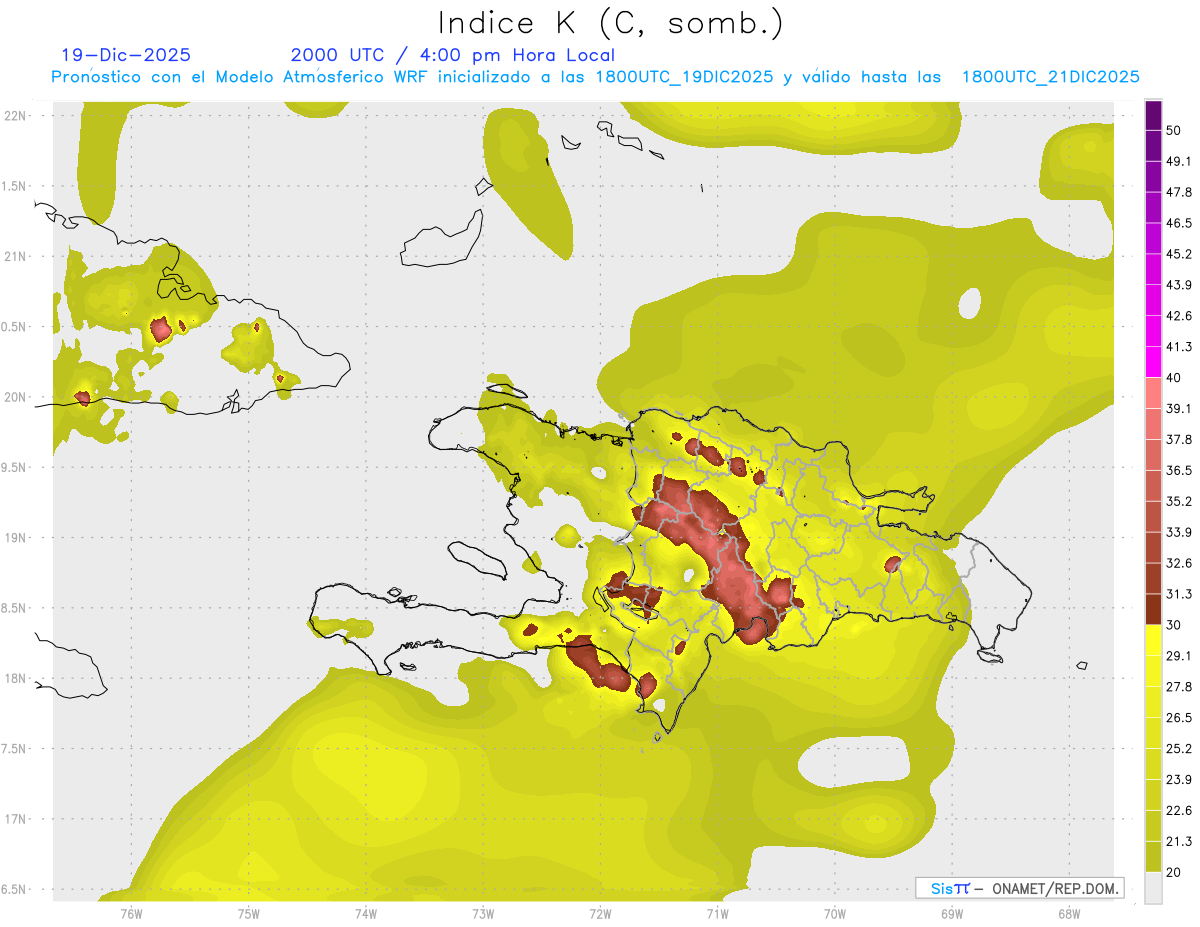Click the "31.3" color scale label
This screenshot has height=927, width=1200.
tap(1178, 594)
